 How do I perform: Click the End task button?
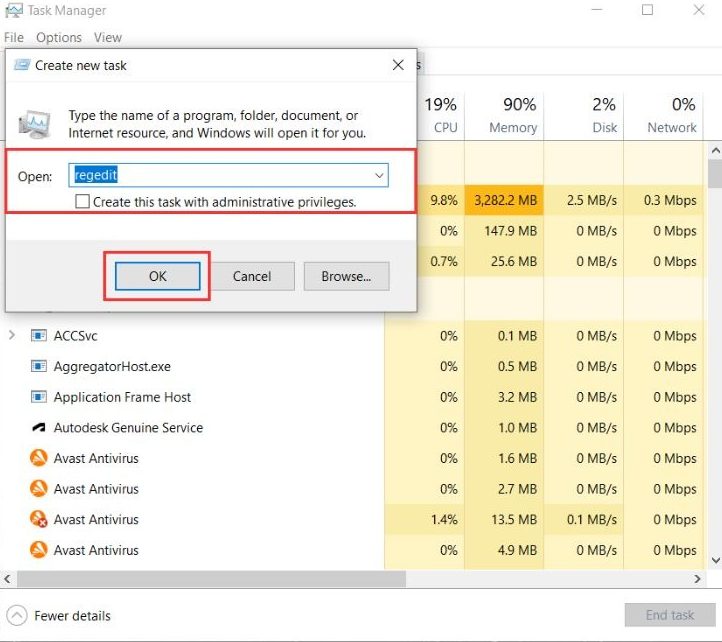coord(670,615)
